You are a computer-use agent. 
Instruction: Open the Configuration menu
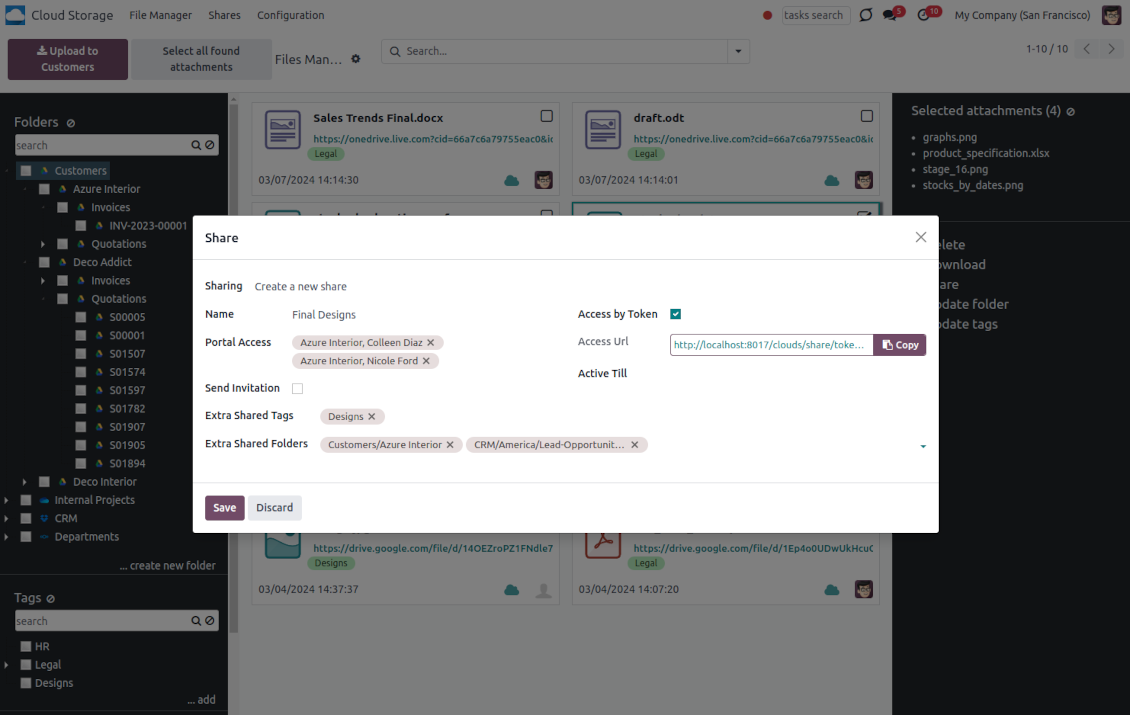point(290,15)
